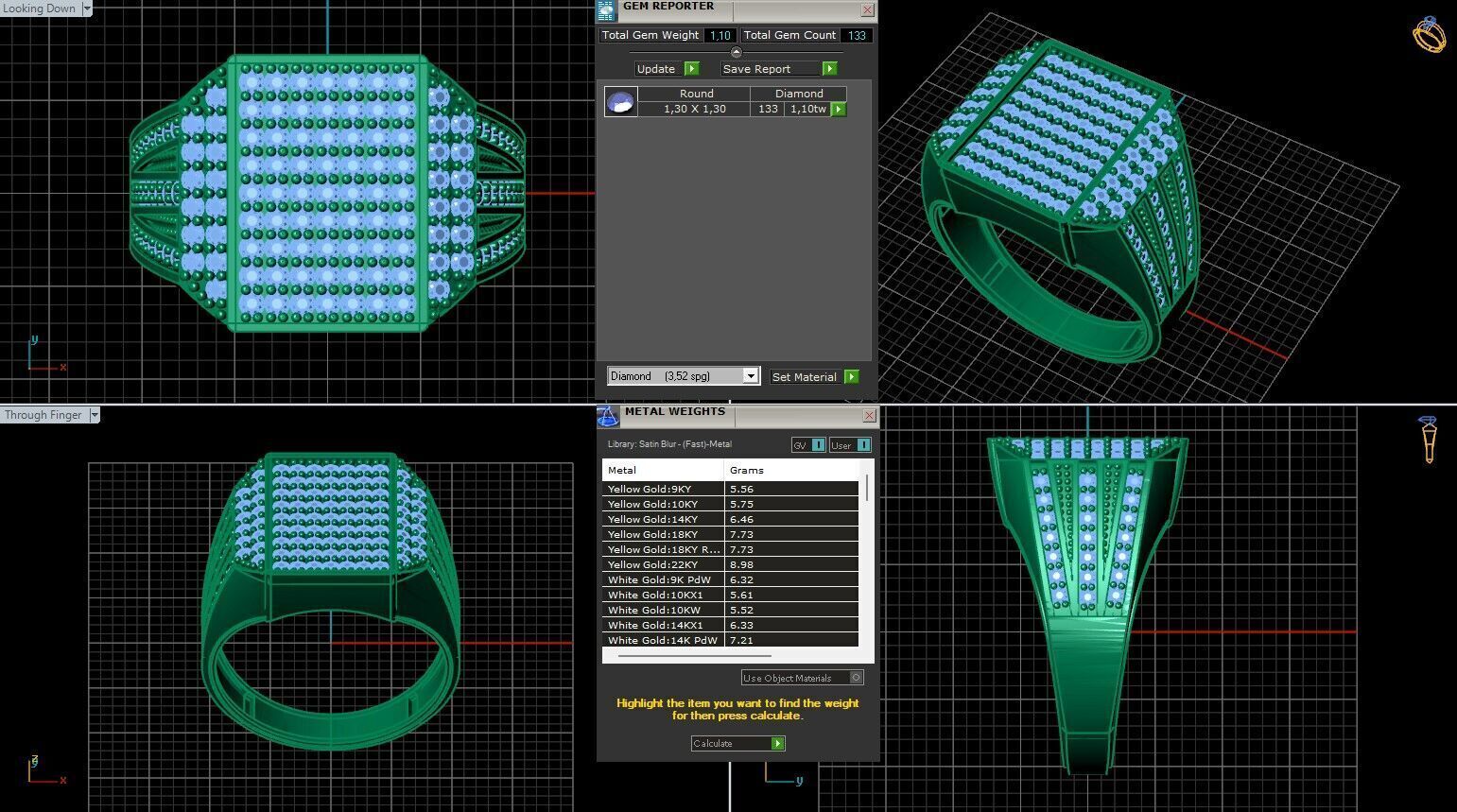This screenshot has height=812, width=1457.
Task: Select the White Gold:10KW row
Action: (730, 610)
